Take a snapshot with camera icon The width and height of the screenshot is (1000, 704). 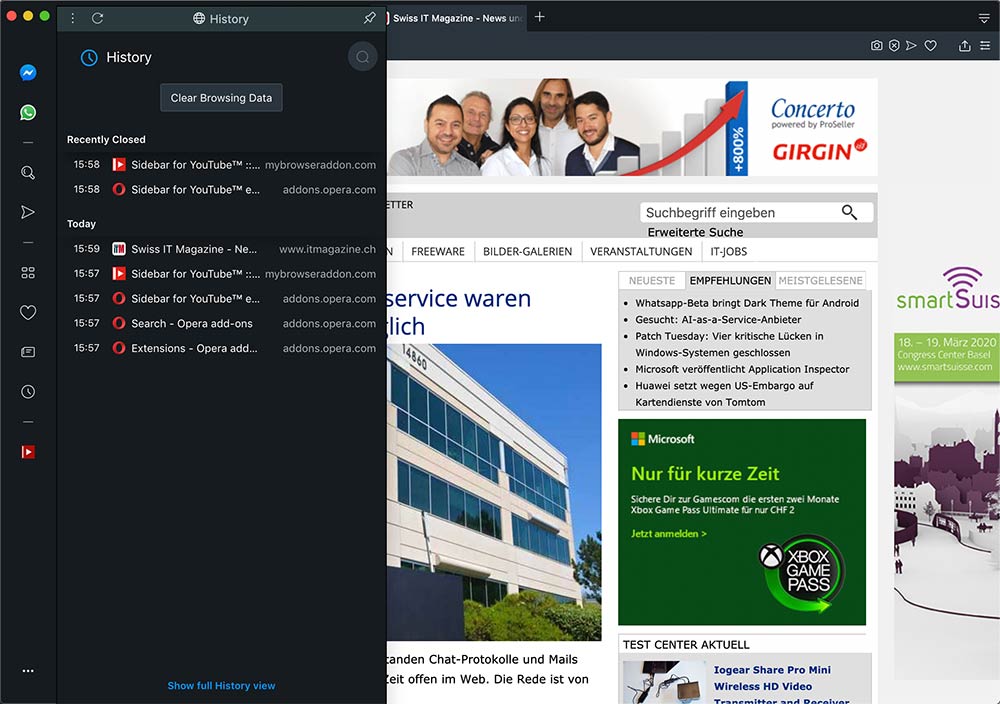pyautogui.click(x=877, y=45)
